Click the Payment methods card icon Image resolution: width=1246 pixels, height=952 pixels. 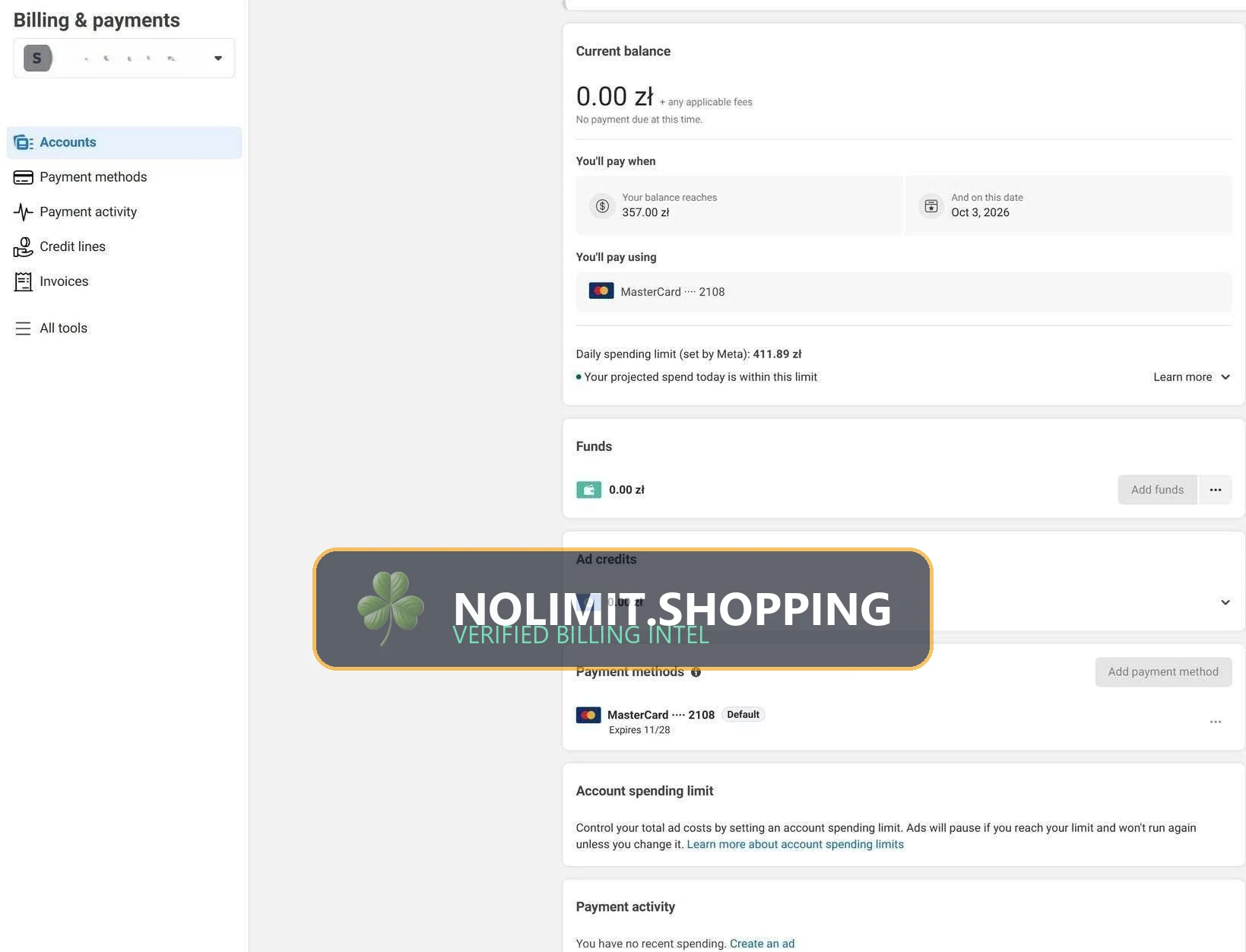click(24, 177)
